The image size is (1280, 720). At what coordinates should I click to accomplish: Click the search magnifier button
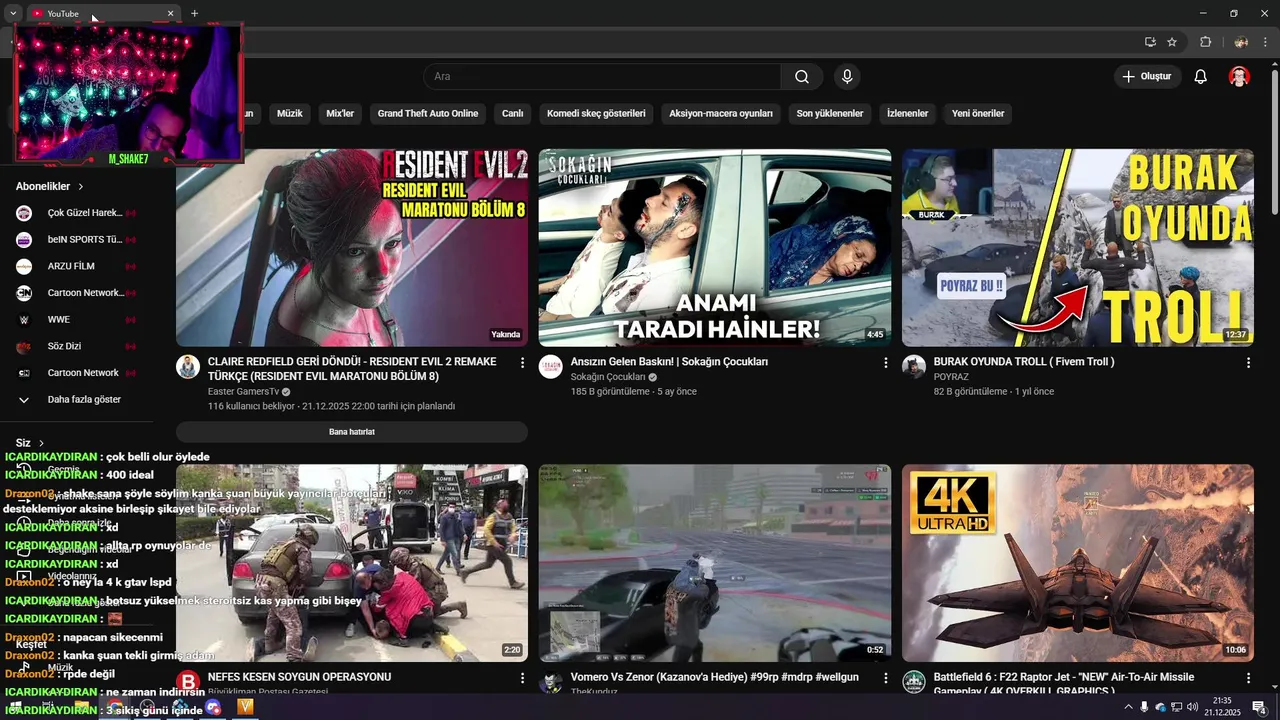pos(802,77)
